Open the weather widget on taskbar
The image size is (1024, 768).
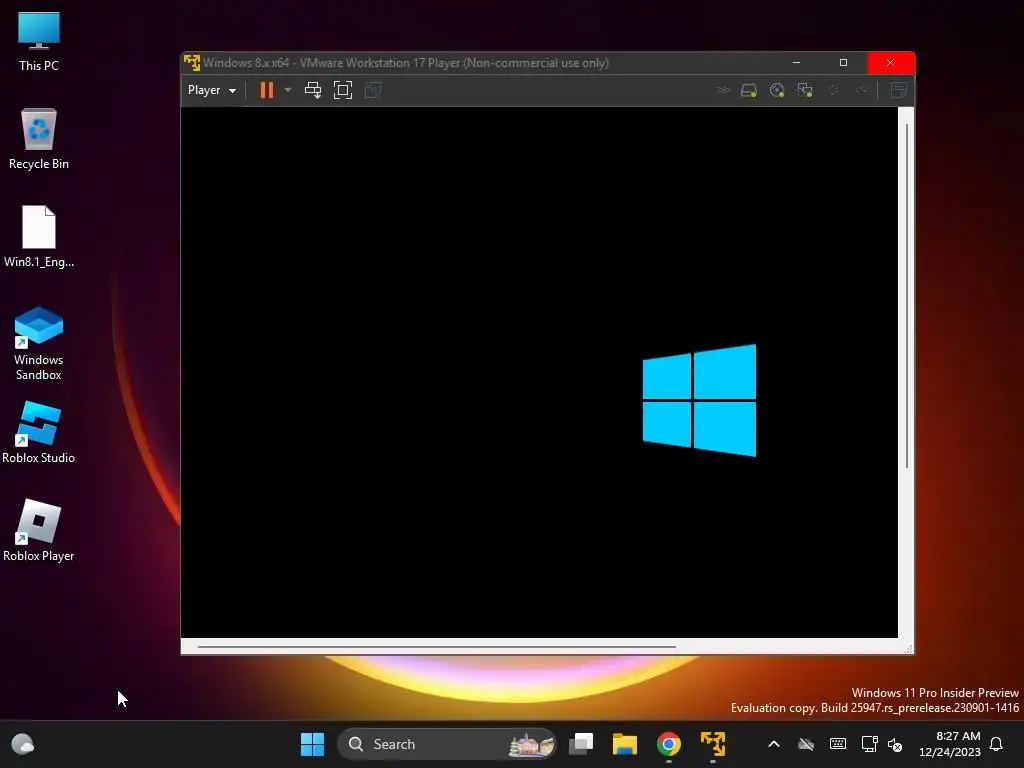23,744
